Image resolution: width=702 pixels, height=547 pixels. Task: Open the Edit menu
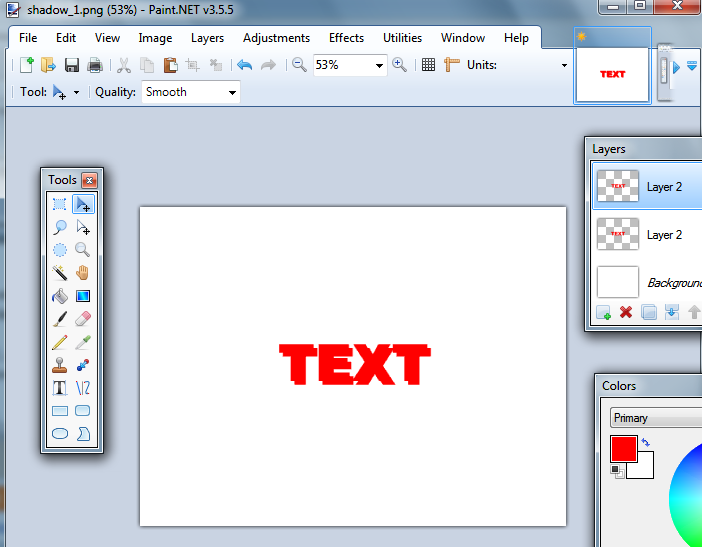pos(66,38)
